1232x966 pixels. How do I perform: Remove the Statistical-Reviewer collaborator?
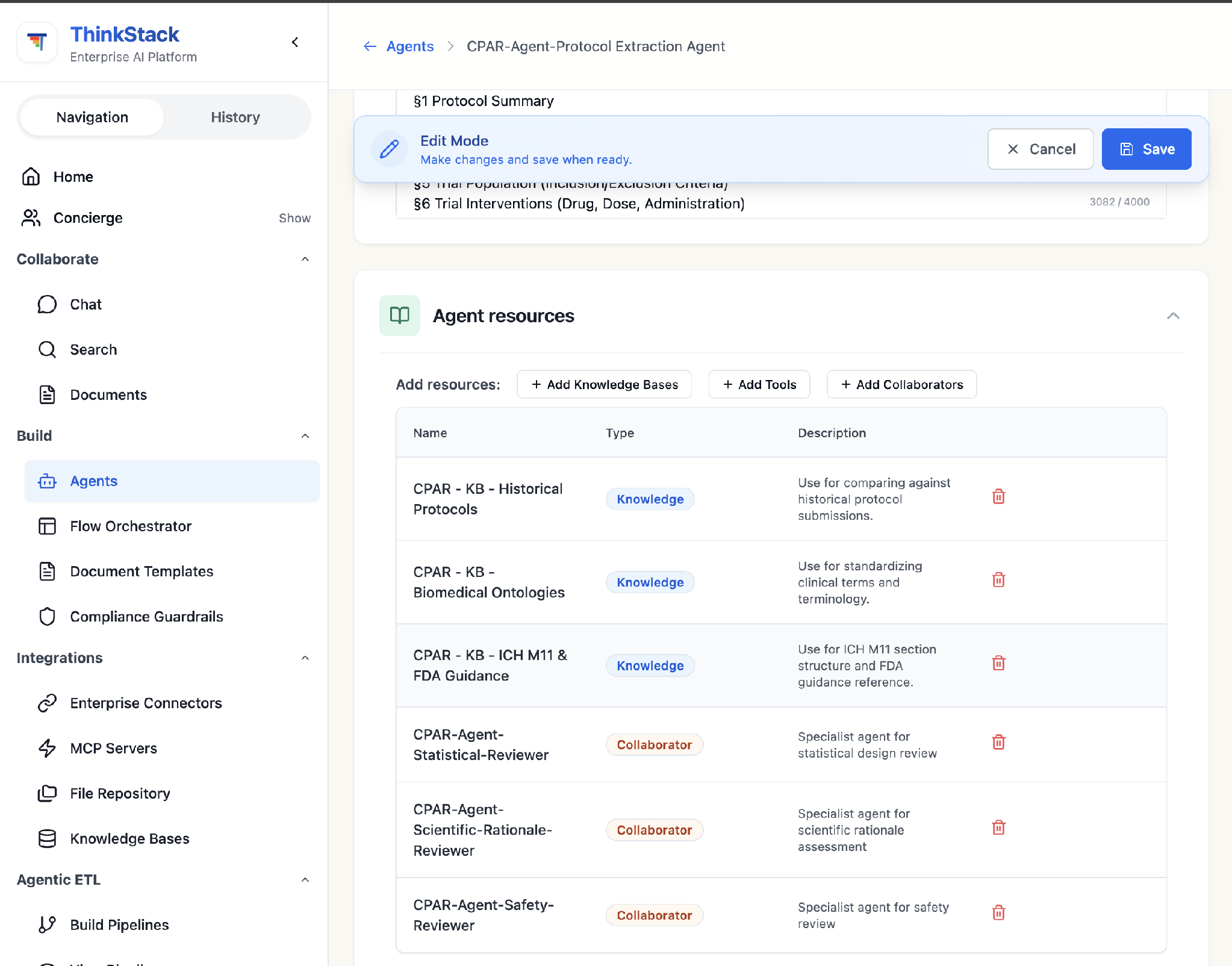click(998, 742)
